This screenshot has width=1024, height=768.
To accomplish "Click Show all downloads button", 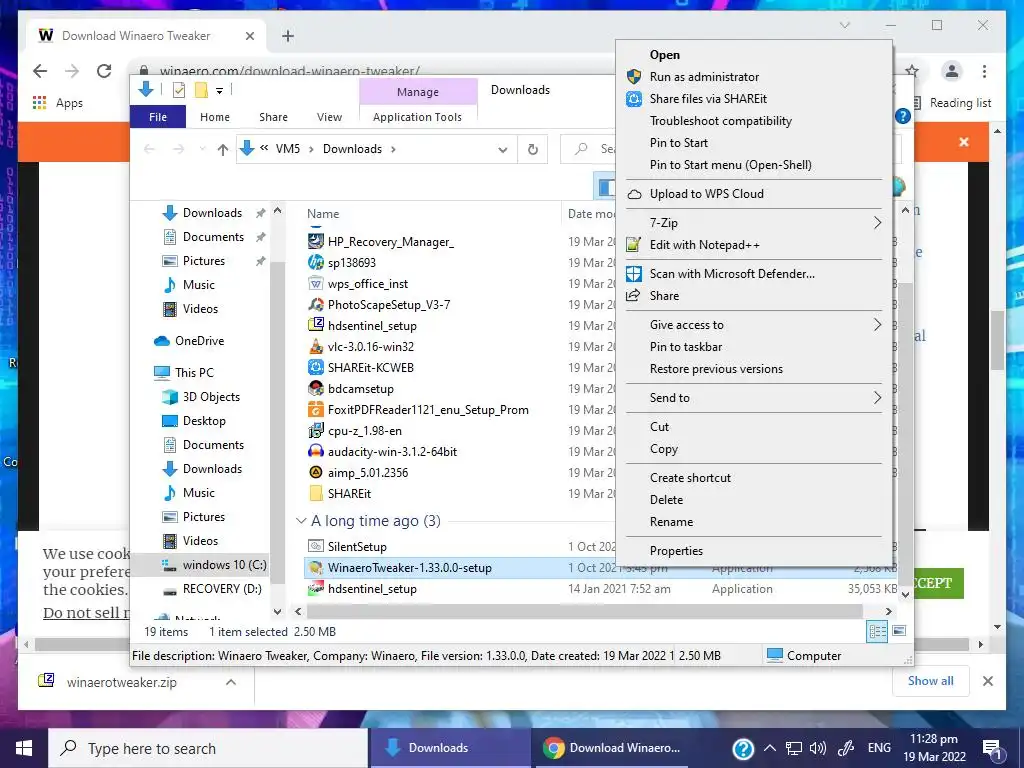I will click(931, 680).
